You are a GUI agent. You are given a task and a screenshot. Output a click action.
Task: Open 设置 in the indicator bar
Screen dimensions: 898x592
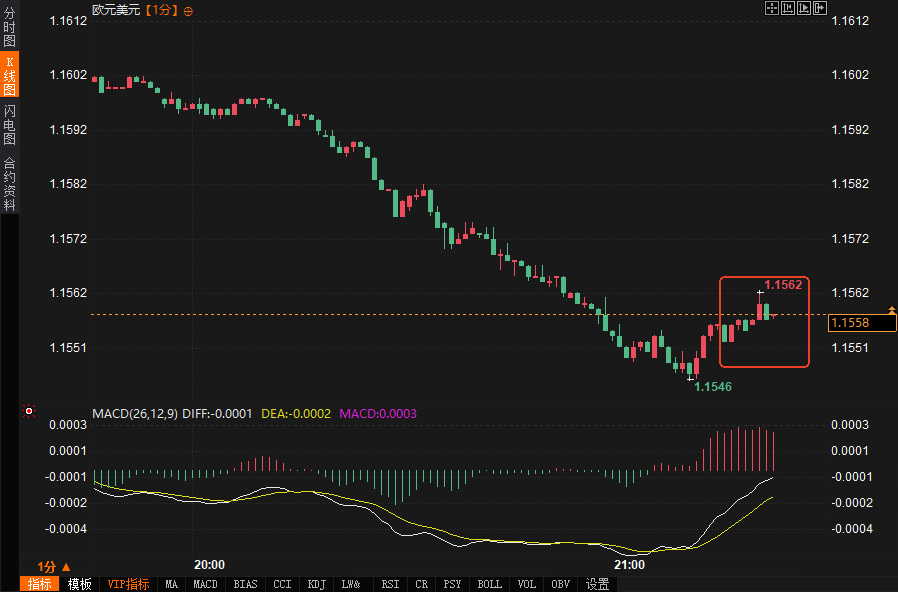click(x=598, y=584)
